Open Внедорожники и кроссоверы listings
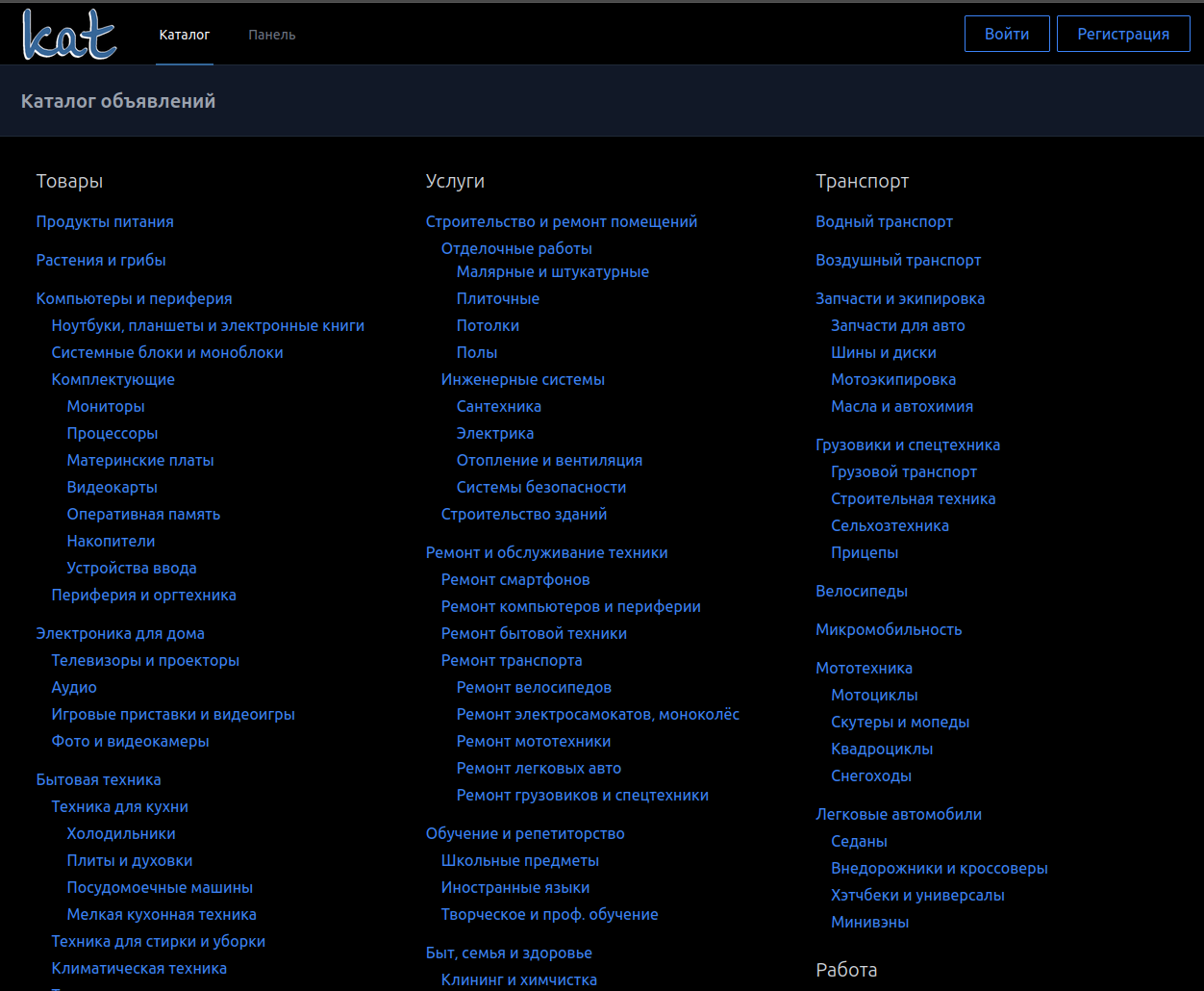Viewport: 1204px width, 991px height. click(x=939, y=868)
